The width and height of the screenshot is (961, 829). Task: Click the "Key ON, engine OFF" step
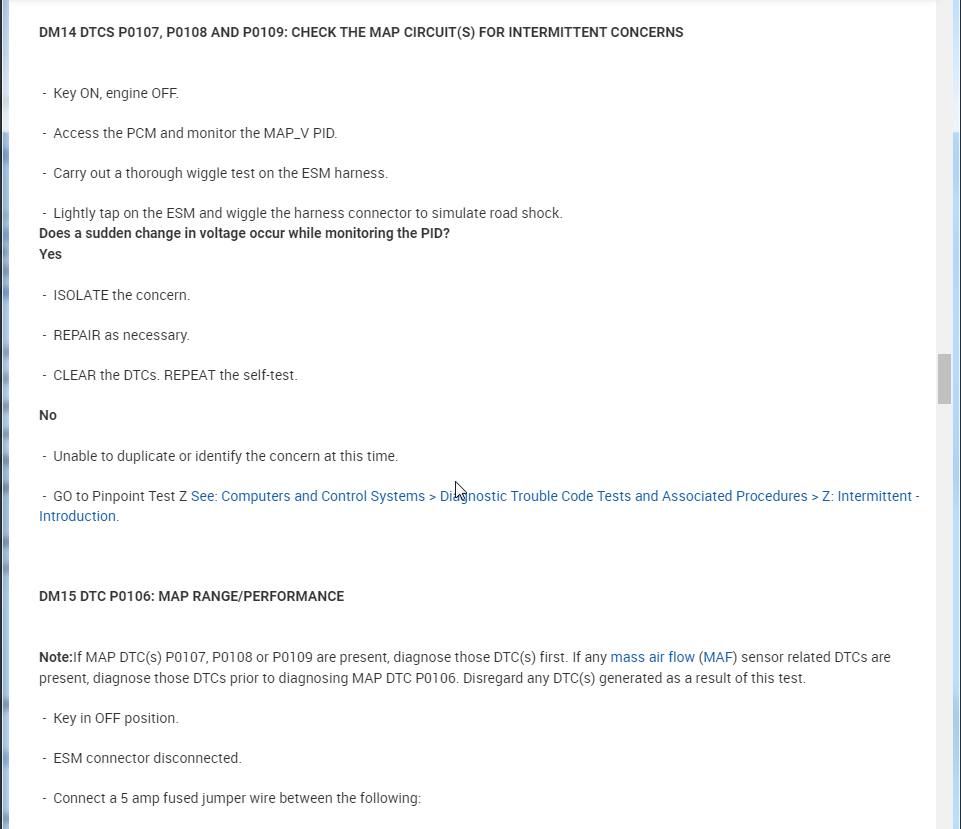116,94
